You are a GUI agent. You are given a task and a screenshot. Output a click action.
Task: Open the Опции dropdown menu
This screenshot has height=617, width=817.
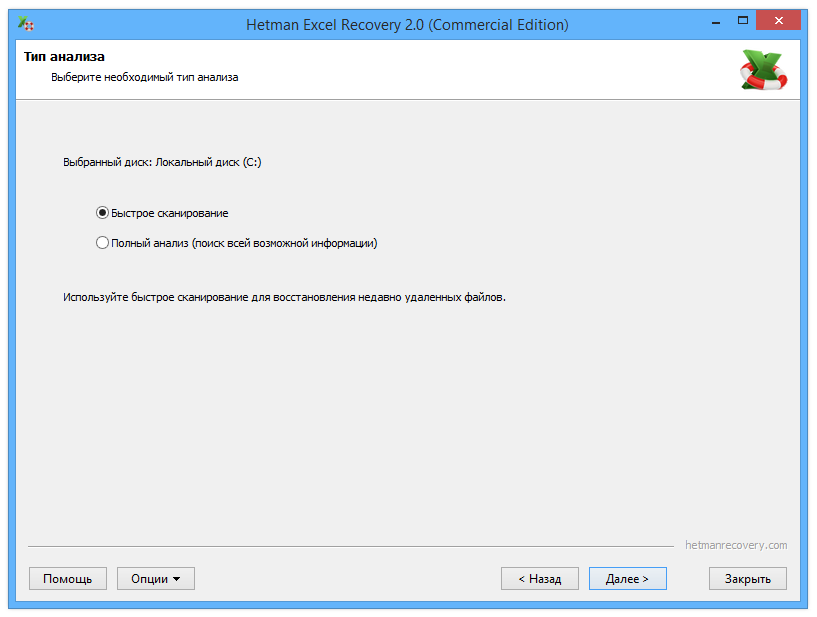coord(155,578)
